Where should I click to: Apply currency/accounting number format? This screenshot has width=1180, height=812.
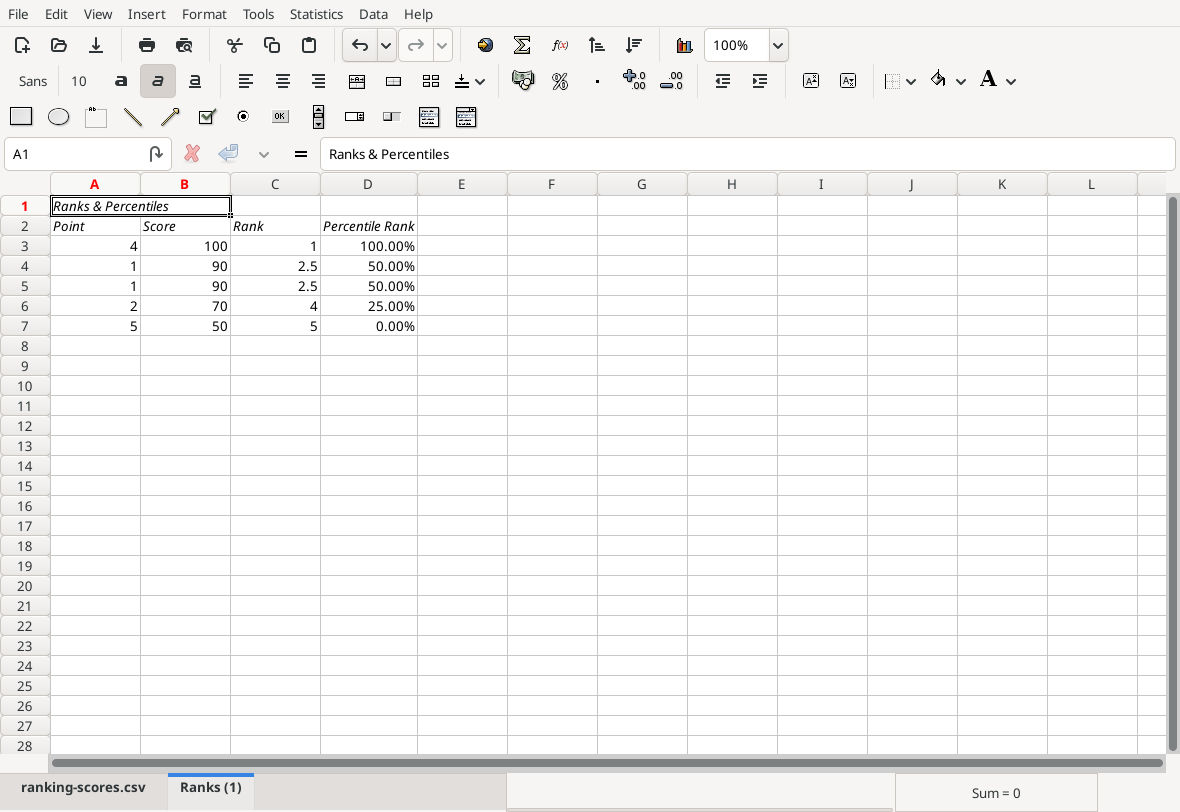coord(522,81)
